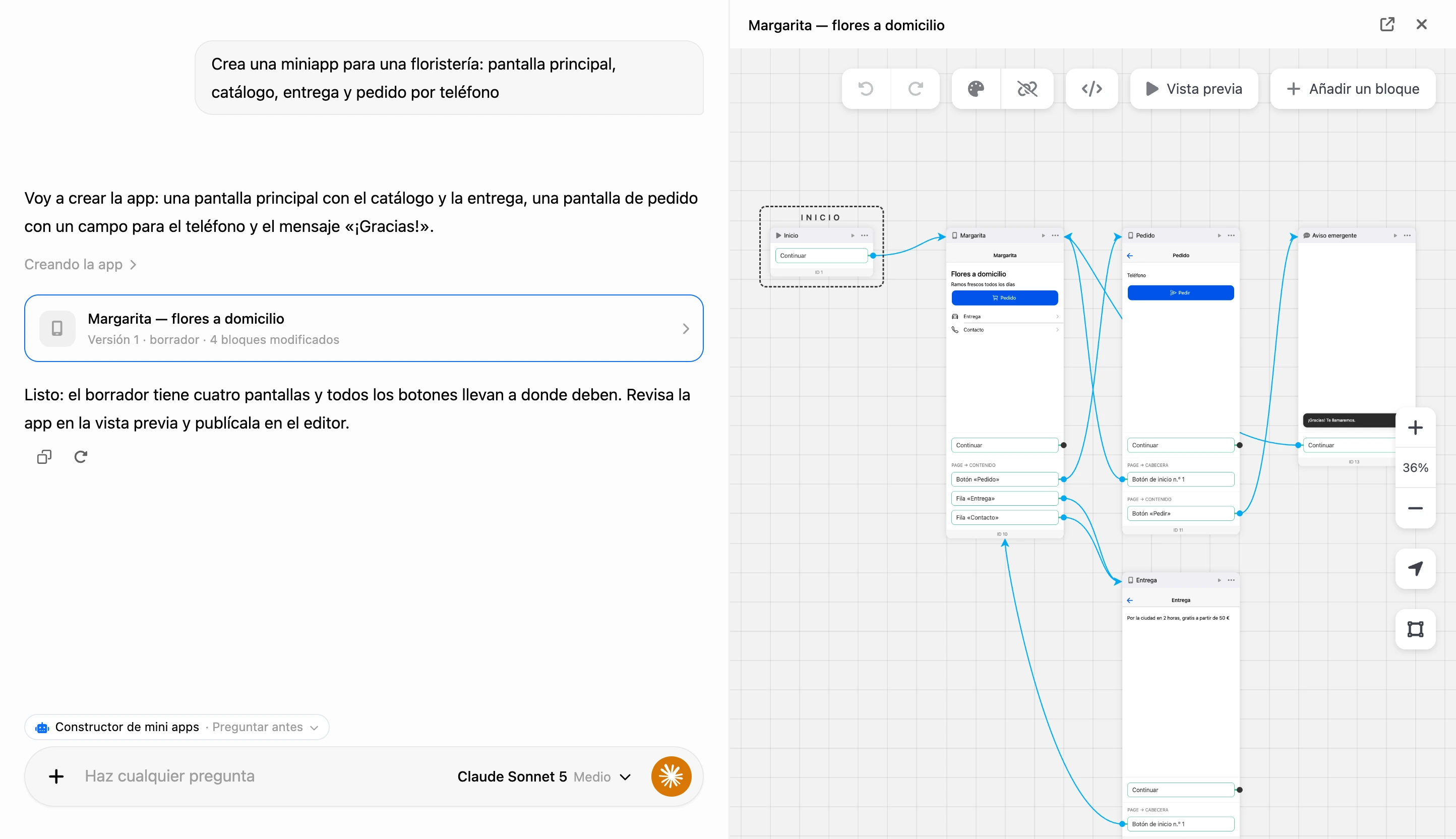Zoom in on the canvas with plus
The image size is (1456, 839).
[x=1415, y=428]
